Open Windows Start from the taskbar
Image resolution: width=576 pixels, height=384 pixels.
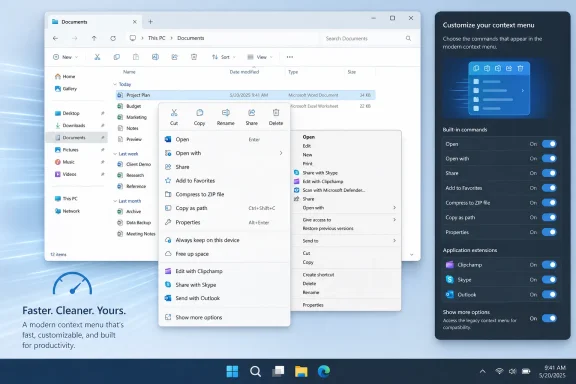tap(232, 372)
